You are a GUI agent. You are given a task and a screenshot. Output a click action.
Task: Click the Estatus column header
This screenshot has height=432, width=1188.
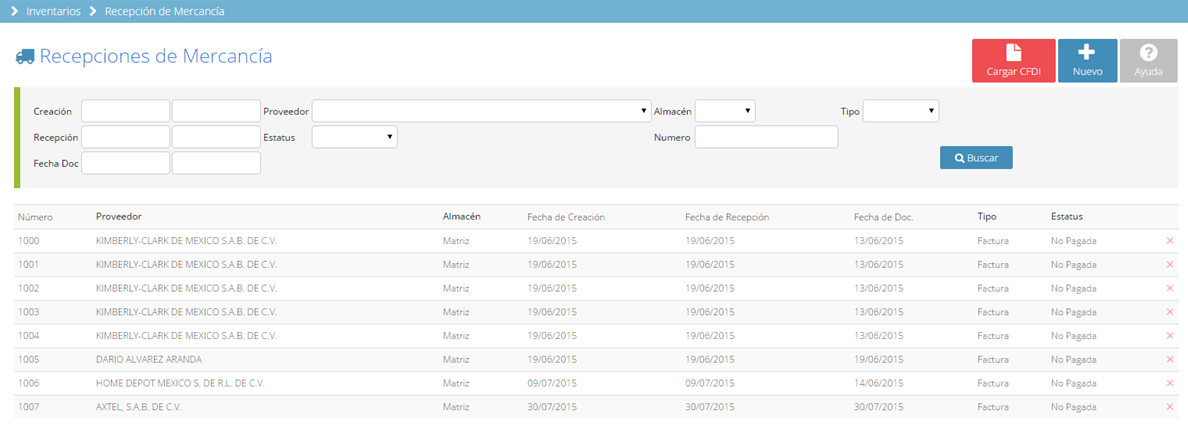click(x=1067, y=217)
